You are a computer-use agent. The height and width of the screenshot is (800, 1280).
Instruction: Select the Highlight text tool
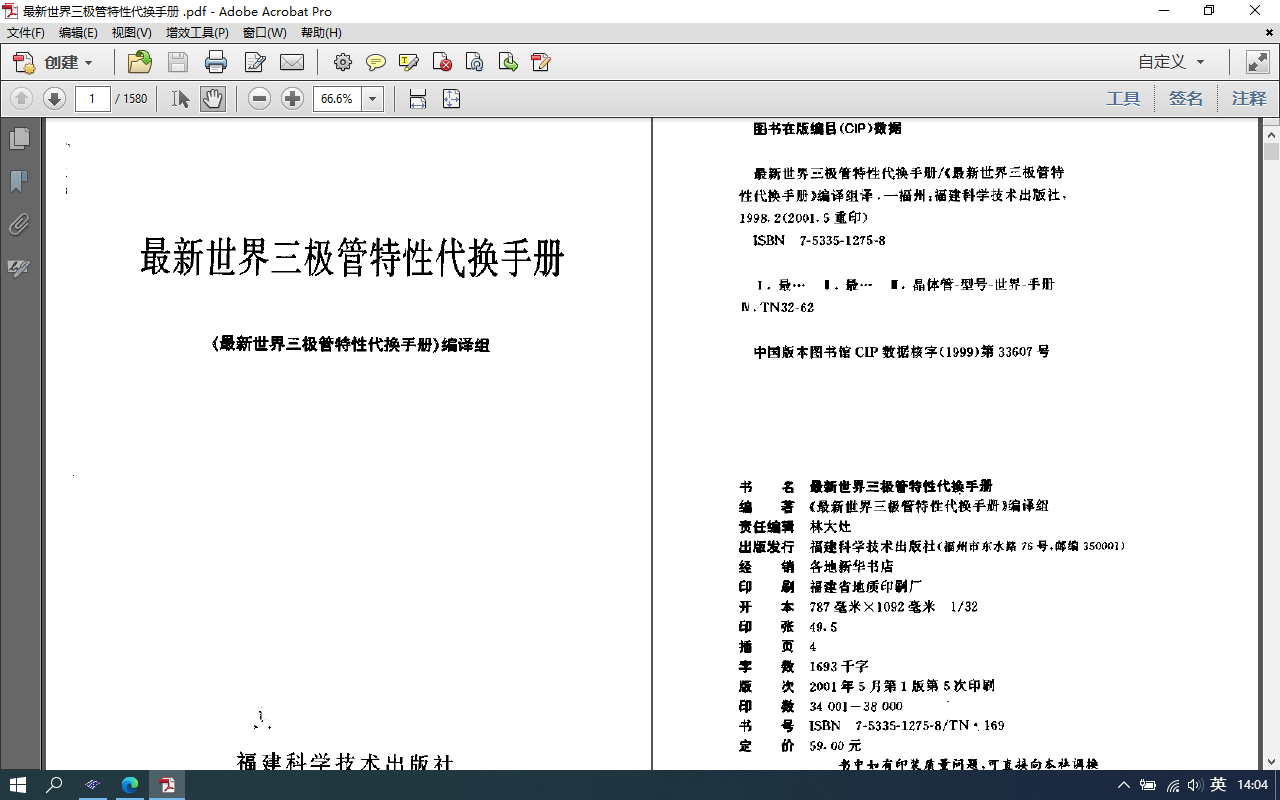click(409, 62)
